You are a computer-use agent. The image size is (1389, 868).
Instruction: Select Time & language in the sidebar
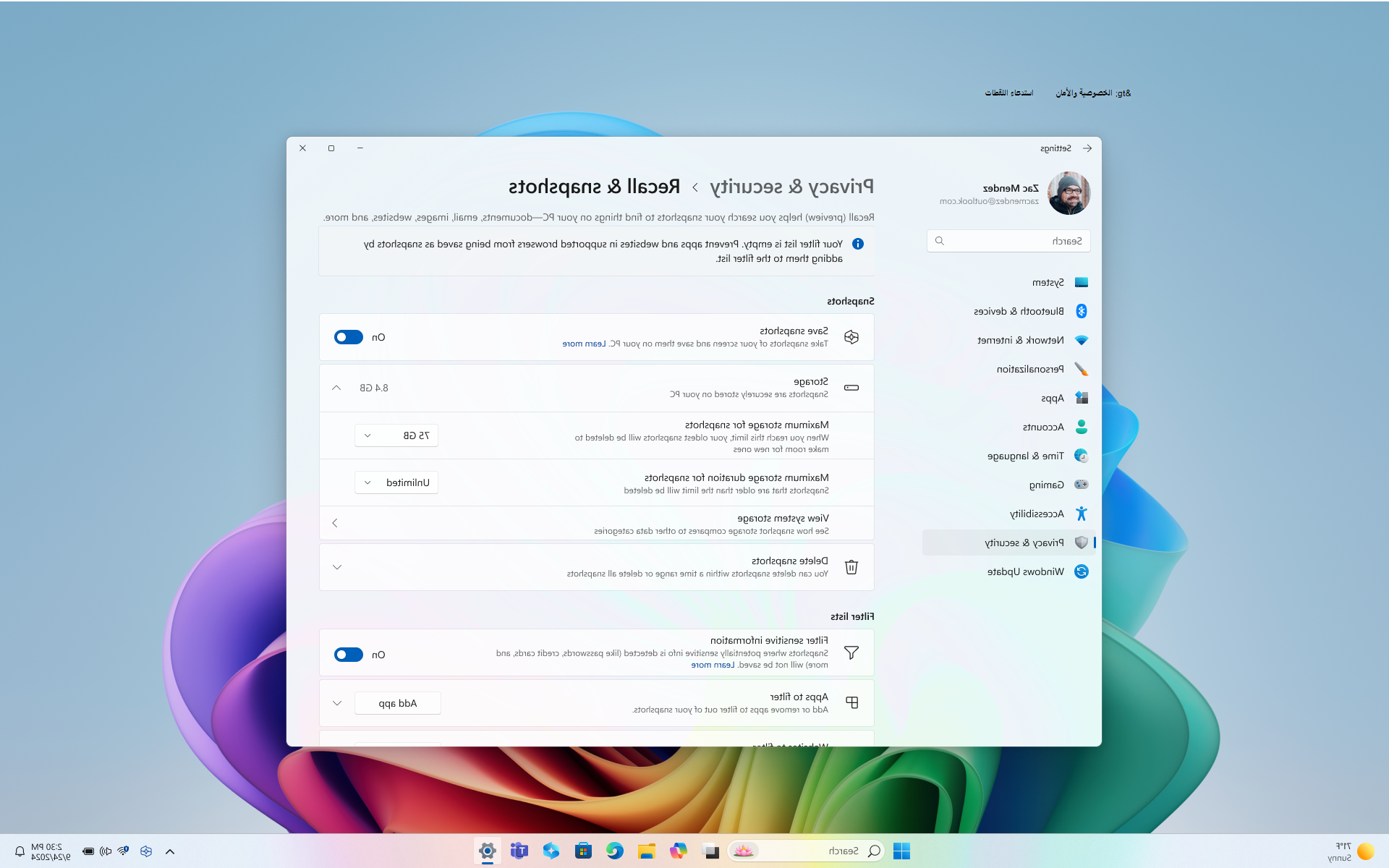1009,456
